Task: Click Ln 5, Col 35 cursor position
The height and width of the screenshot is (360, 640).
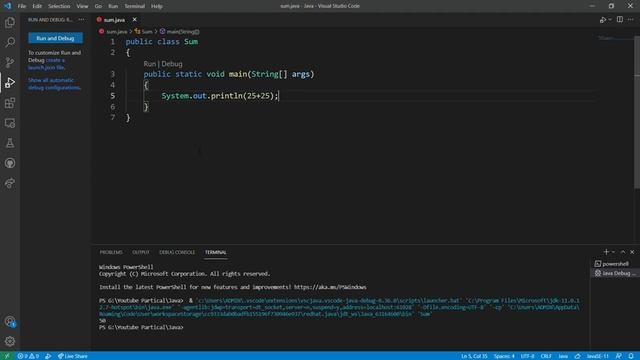Action: point(474,356)
